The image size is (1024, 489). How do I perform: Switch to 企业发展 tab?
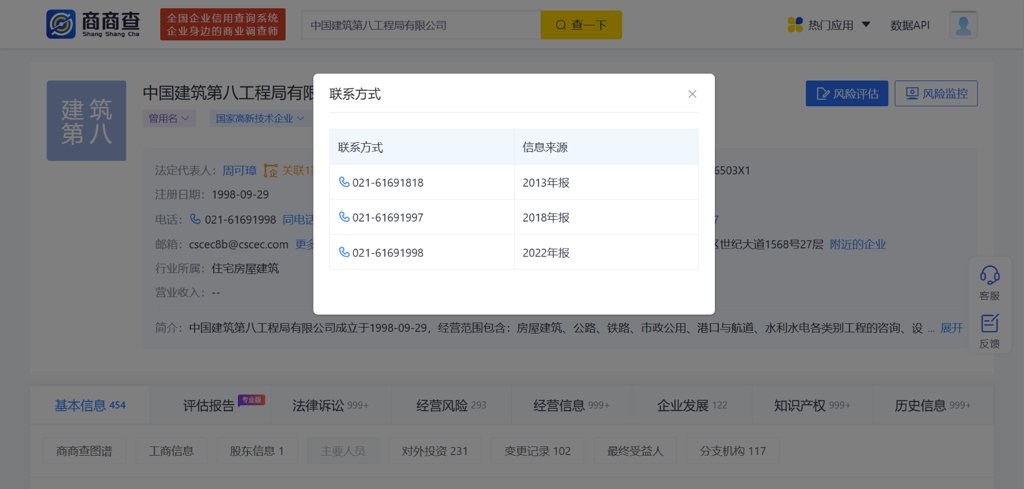pyautogui.click(x=692, y=405)
